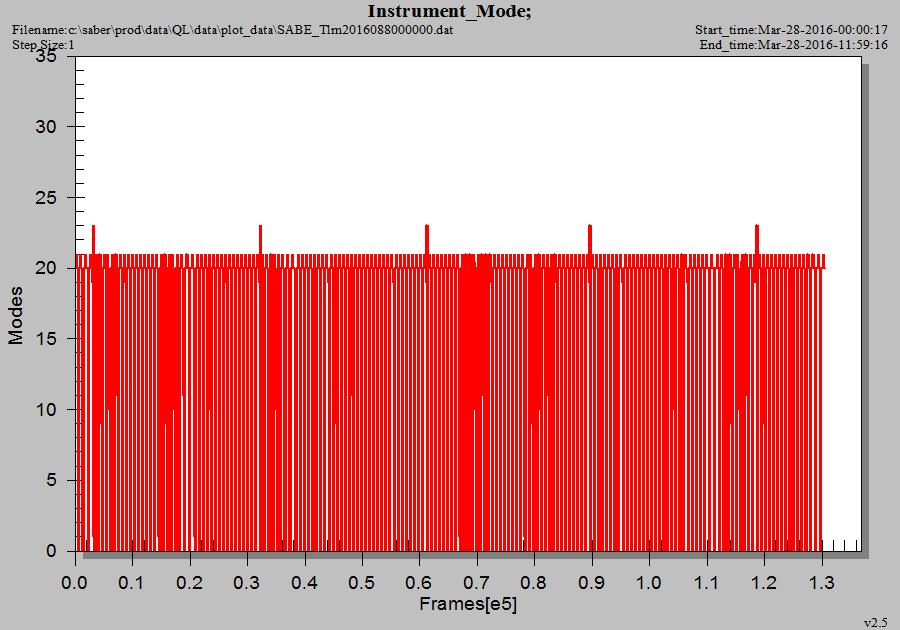This screenshot has height=630, width=900.
Task: Click x-axis tick value 1.2
Action: point(764,583)
